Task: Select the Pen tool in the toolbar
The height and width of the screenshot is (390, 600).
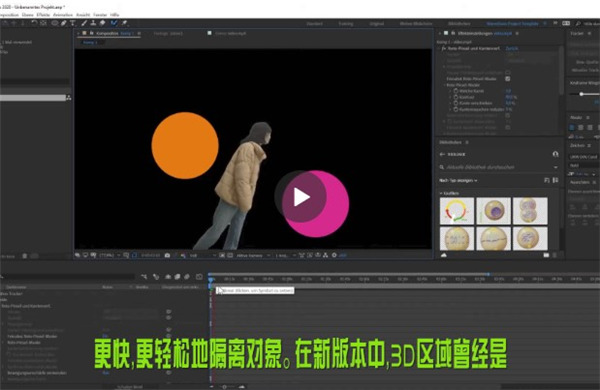Action: point(64,23)
